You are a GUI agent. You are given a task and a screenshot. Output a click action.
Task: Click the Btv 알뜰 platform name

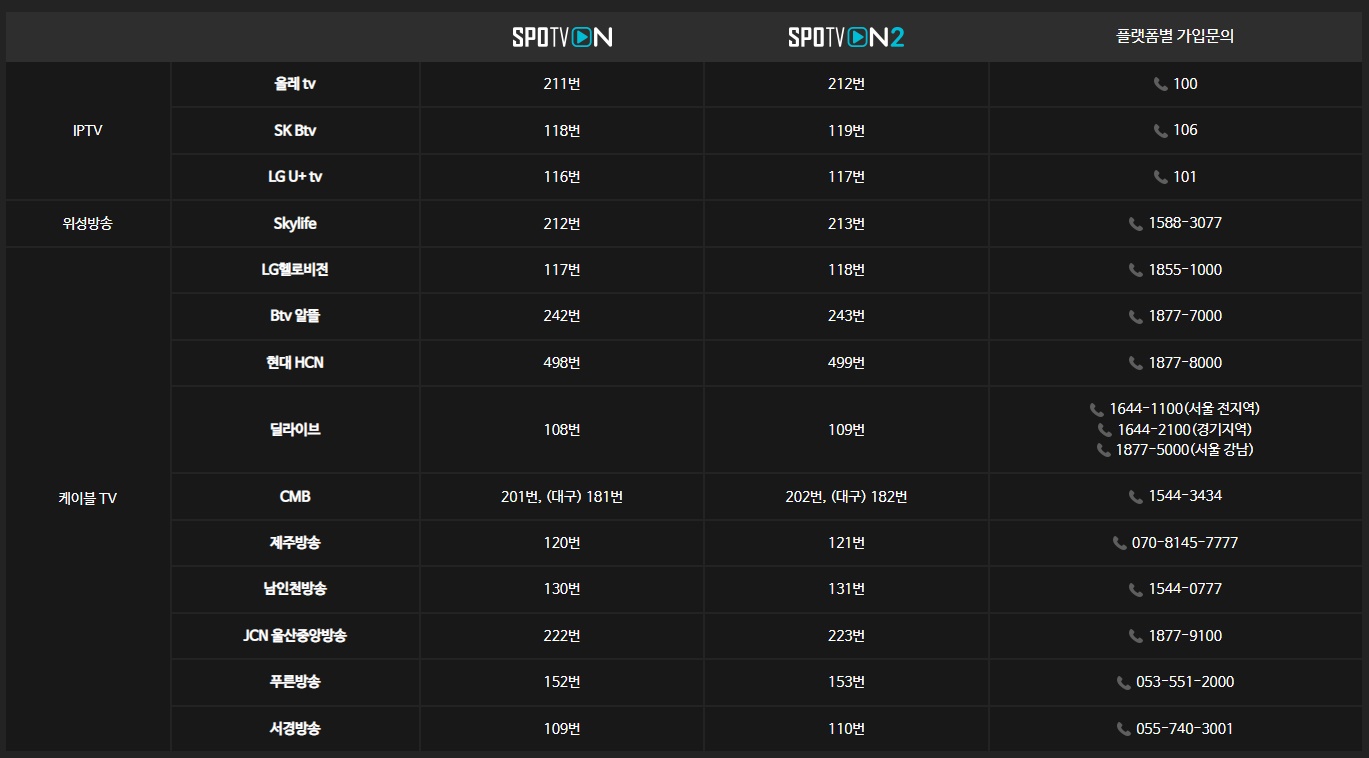click(x=295, y=316)
